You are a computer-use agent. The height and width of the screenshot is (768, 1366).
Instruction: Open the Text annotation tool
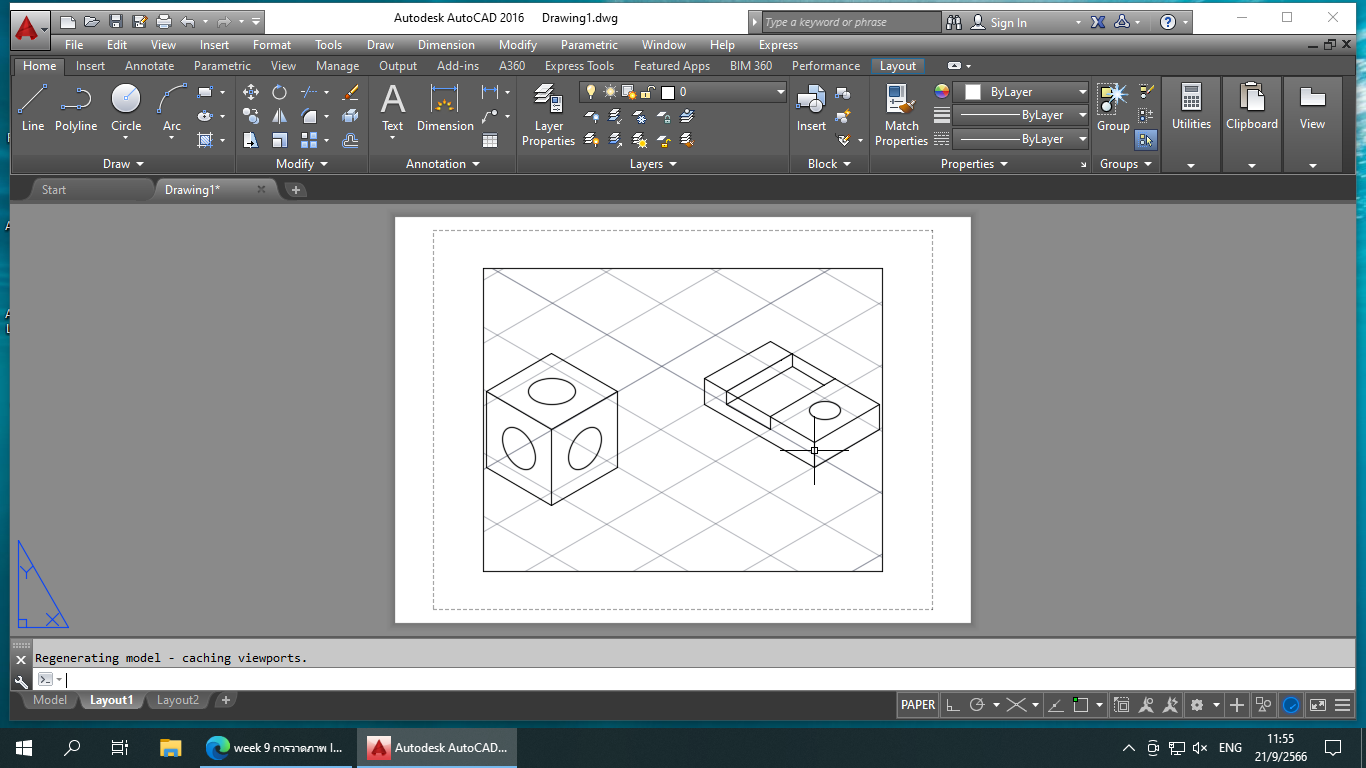coord(393,108)
